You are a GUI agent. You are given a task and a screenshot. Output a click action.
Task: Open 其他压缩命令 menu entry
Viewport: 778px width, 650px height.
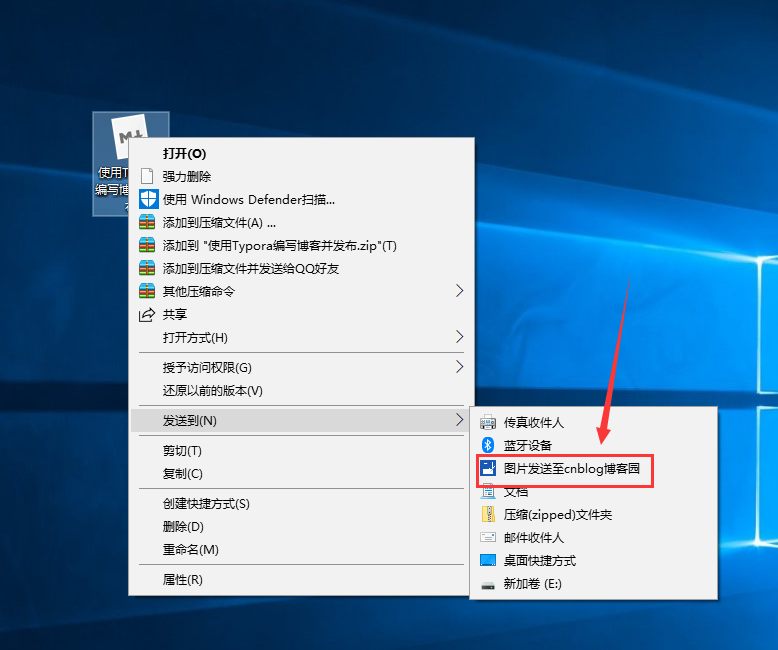click(301, 291)
